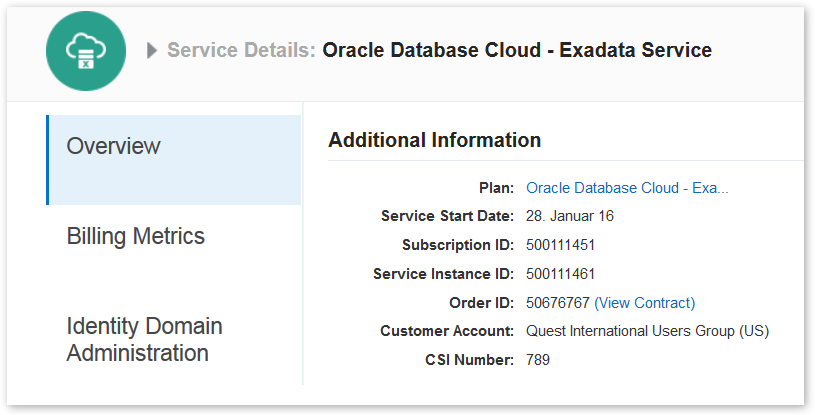
Task: Click Quest International Users Group account name
Action: pos(647,331)
